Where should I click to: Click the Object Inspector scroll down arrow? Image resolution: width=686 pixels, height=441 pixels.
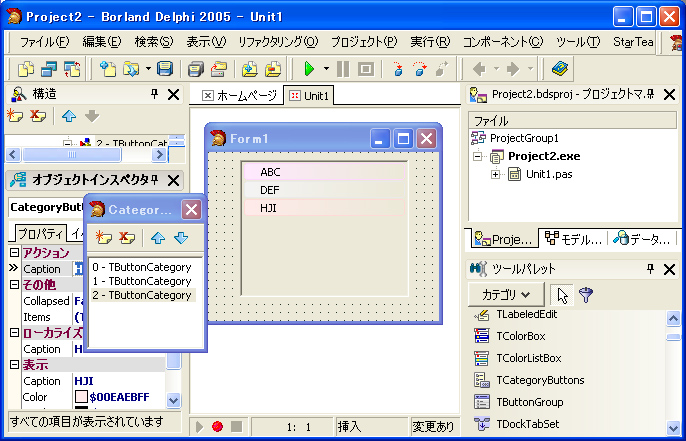coord(174,400)
